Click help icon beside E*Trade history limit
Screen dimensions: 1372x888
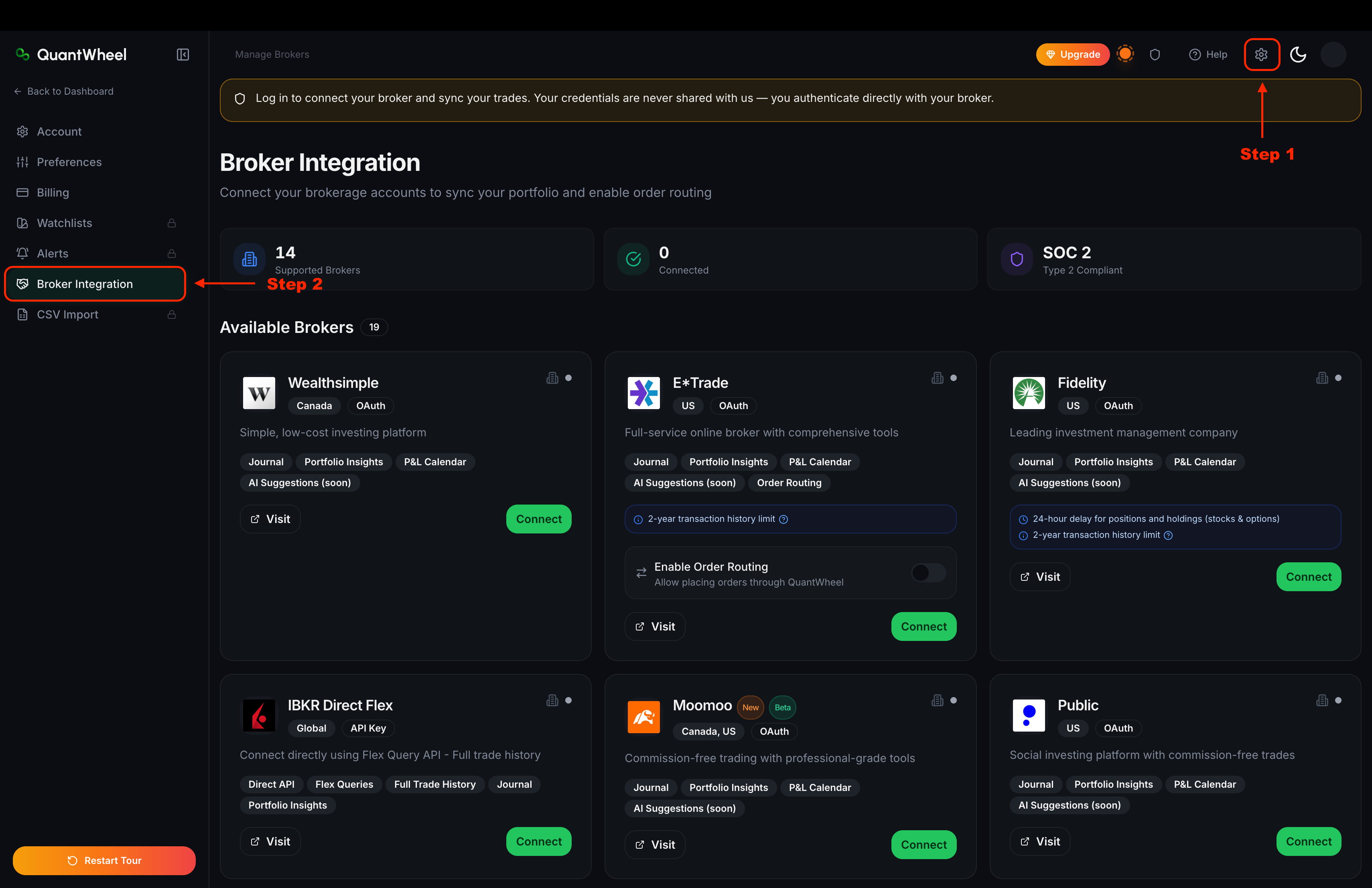[x=783, y=519]
